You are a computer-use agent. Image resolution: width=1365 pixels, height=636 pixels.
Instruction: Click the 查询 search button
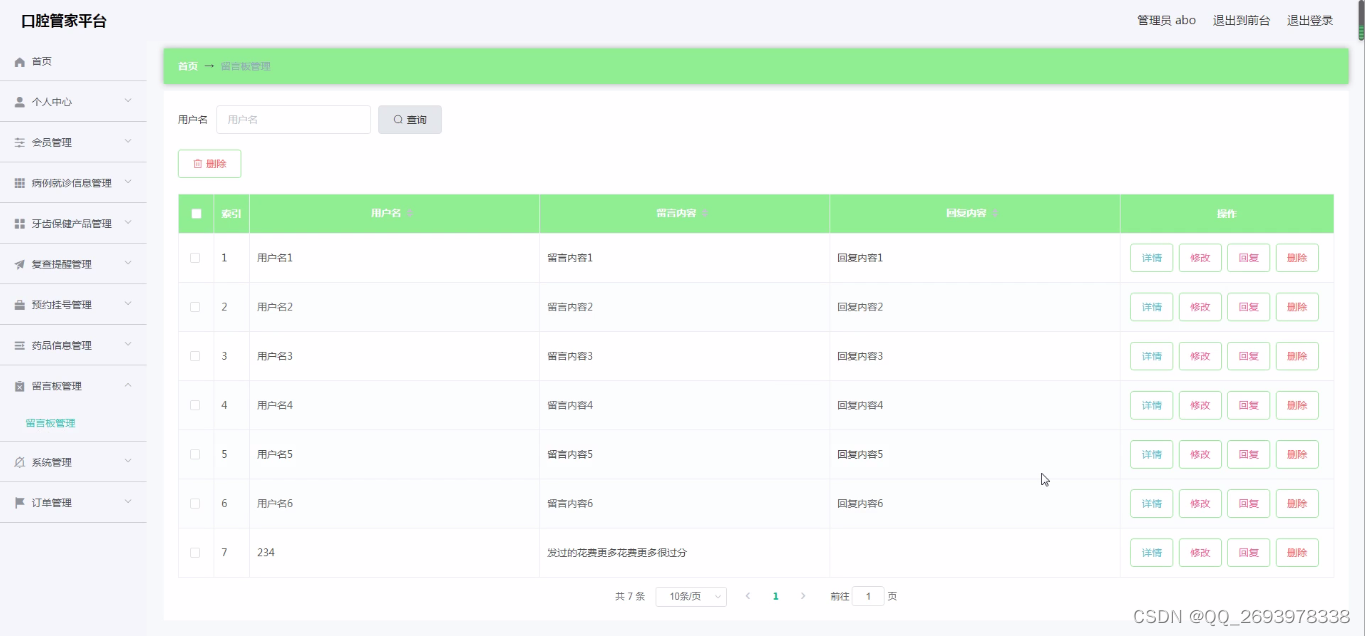pos(410,120)
